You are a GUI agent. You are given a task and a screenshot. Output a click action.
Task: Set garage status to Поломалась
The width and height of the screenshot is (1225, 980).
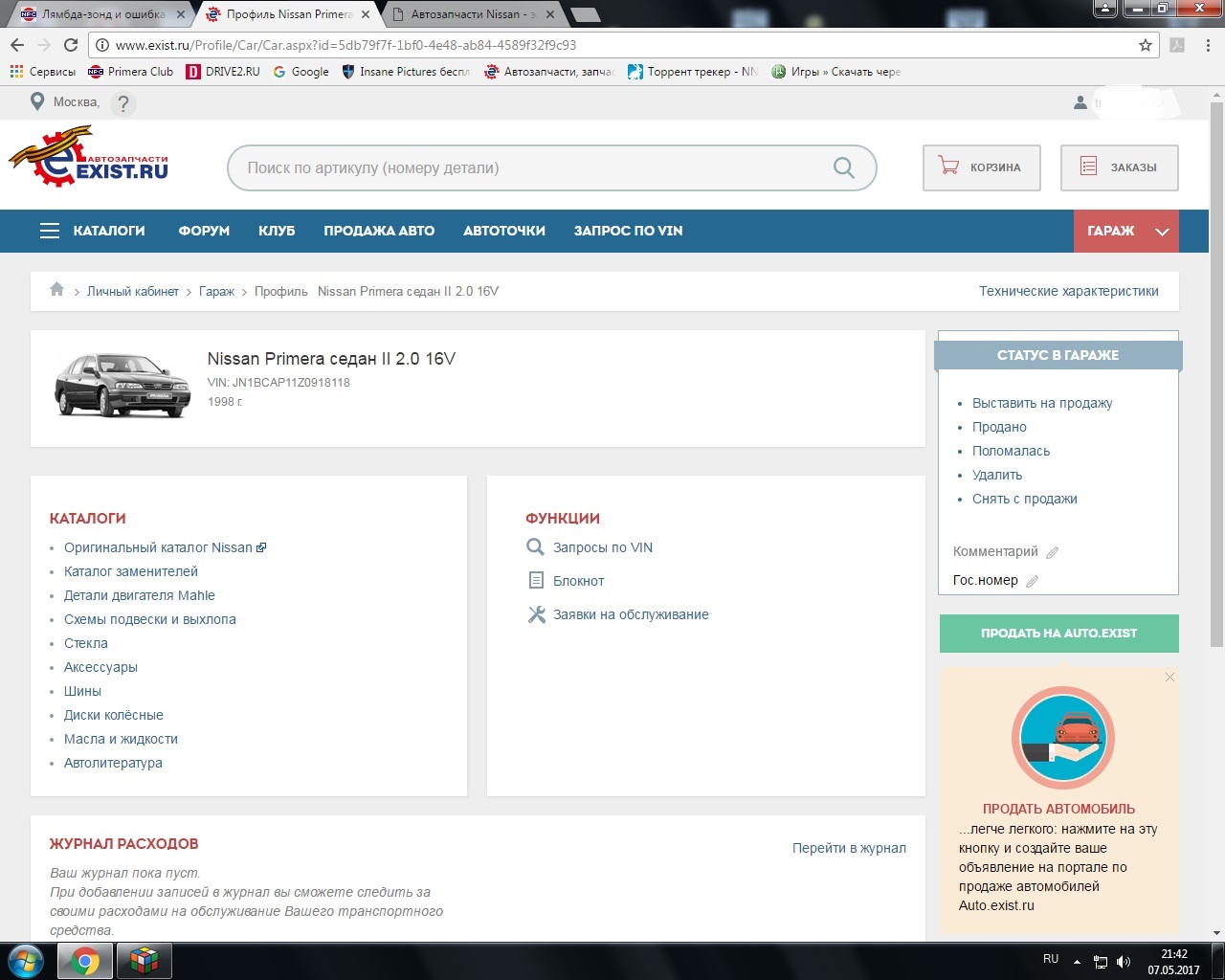(x=1011, y=451)
